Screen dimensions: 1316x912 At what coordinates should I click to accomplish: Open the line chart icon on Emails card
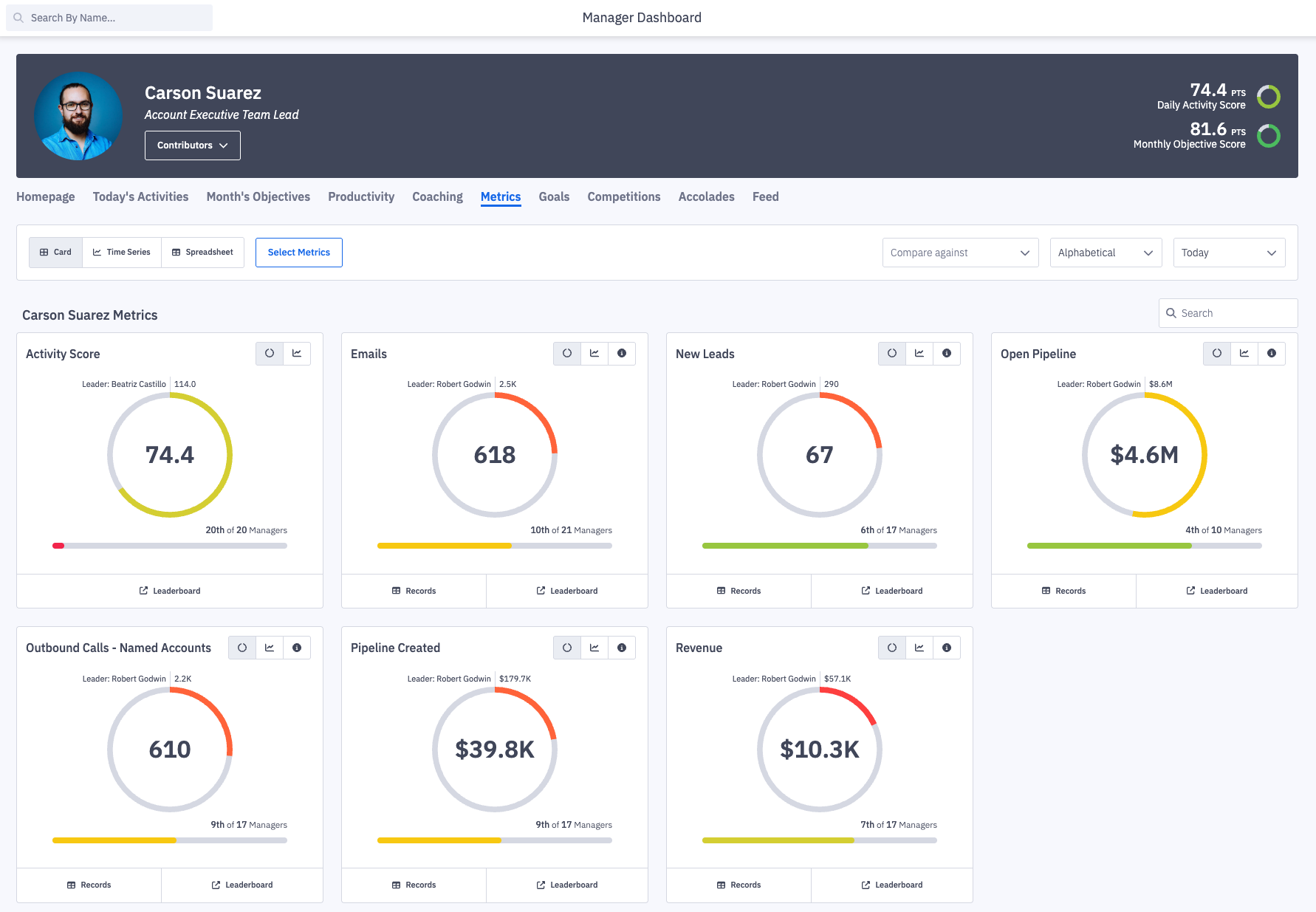coord(594,354)
